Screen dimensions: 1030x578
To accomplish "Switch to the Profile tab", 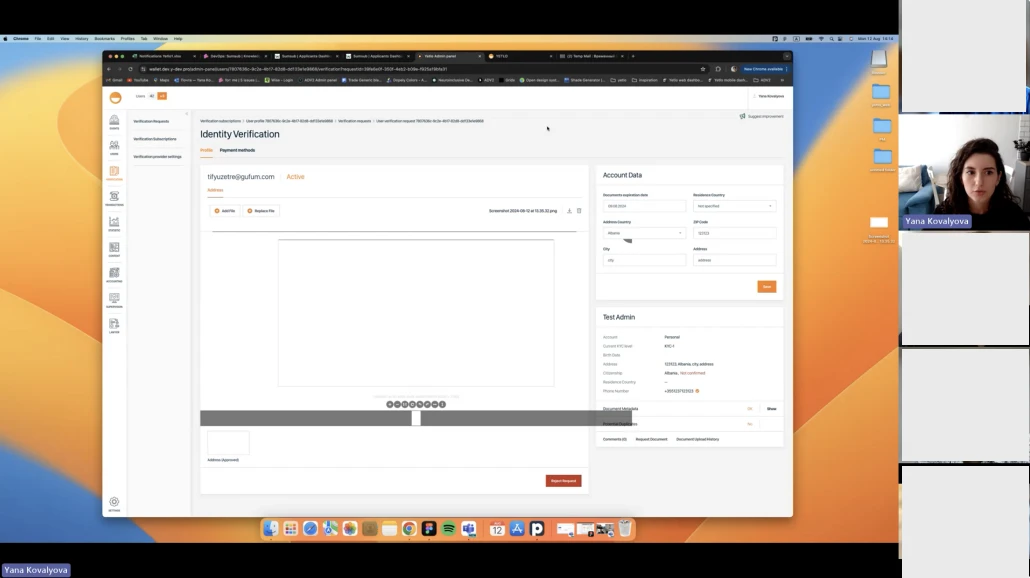I will (x=206, y=150).
